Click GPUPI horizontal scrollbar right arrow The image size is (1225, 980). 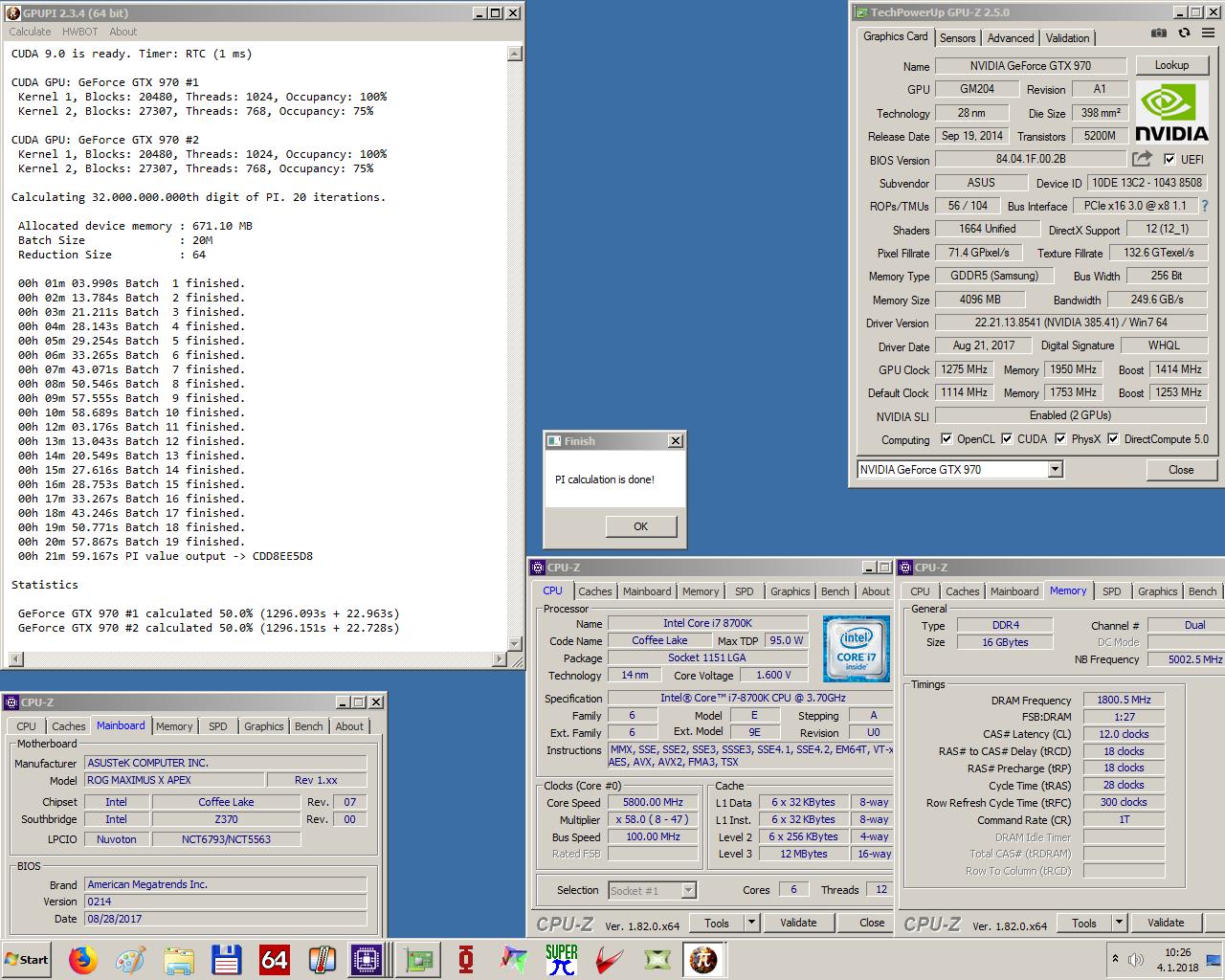[500, 658]
